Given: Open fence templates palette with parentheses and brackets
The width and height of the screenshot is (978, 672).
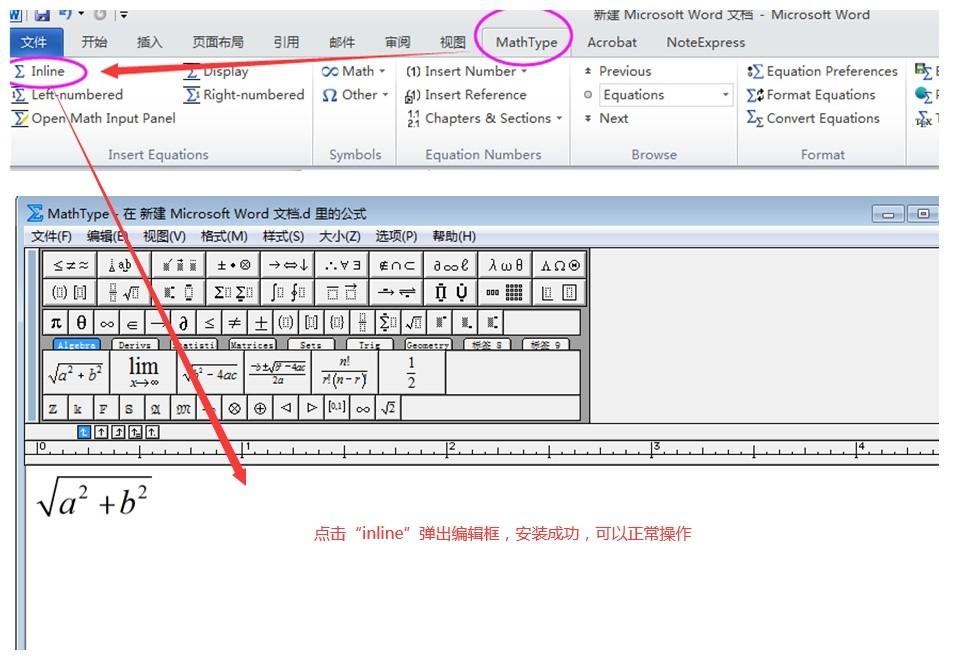Looking at the screenshot, I should click(x=70, y=292).
